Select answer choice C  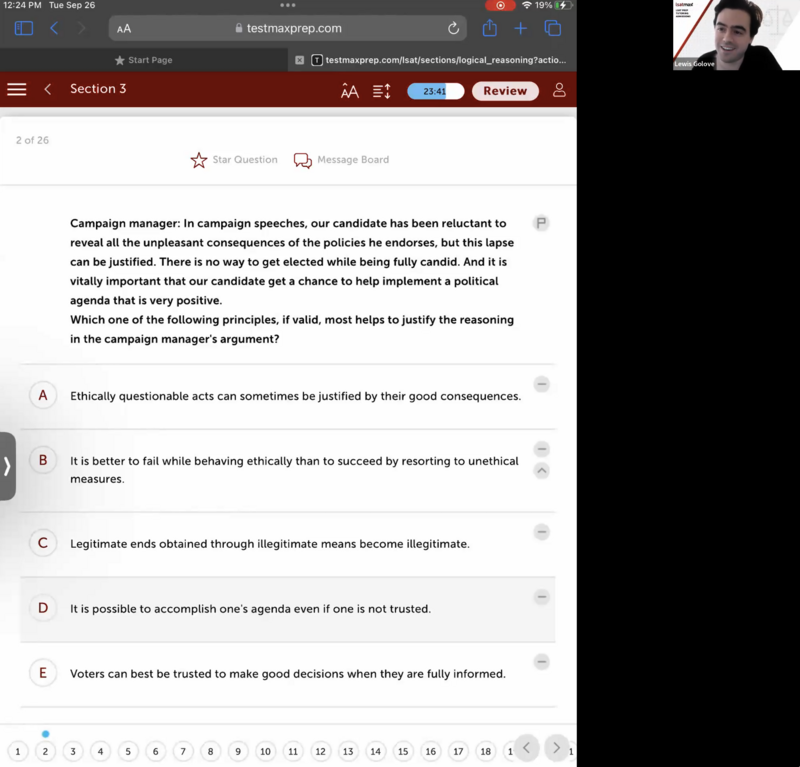point(43,543)
